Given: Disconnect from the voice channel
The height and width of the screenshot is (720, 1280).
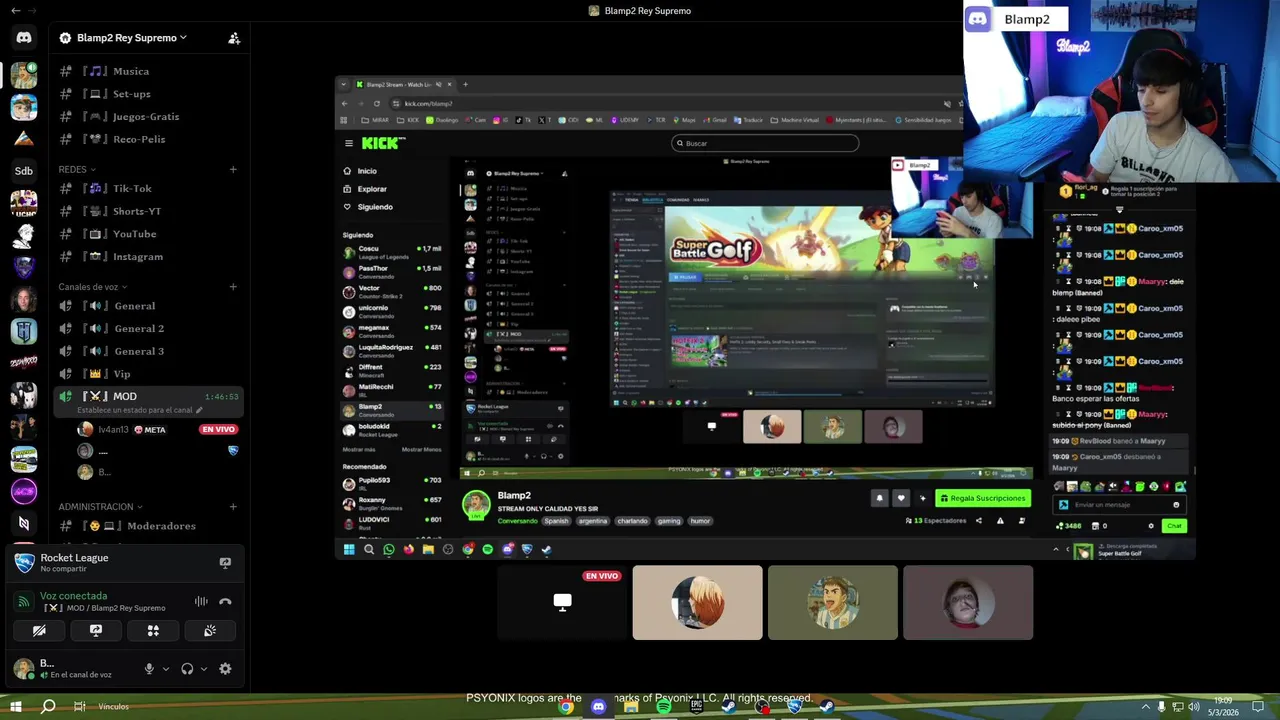Looking at the screenshot, I should point(225,602).
